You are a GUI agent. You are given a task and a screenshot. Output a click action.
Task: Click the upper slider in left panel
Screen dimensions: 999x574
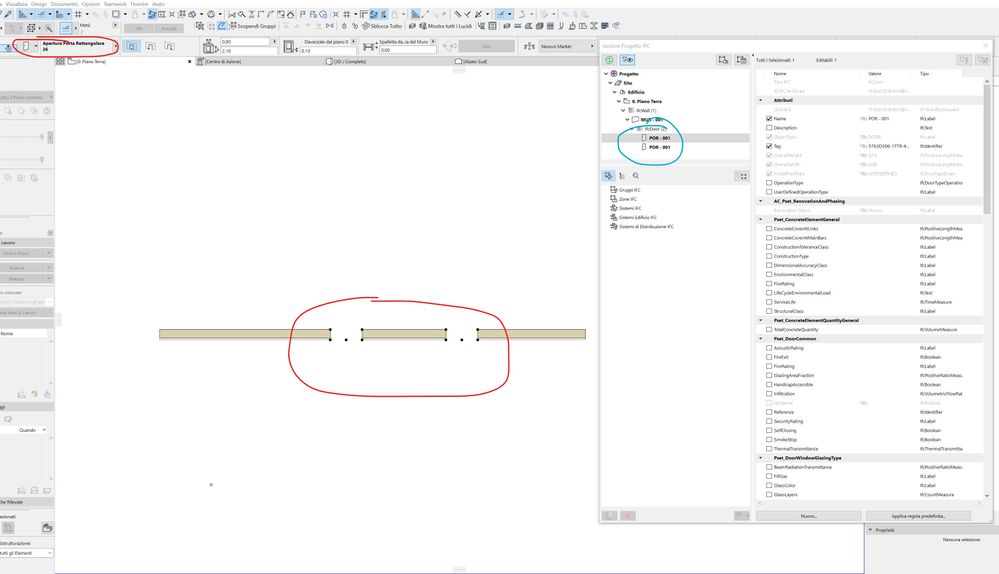coord(42,137)
